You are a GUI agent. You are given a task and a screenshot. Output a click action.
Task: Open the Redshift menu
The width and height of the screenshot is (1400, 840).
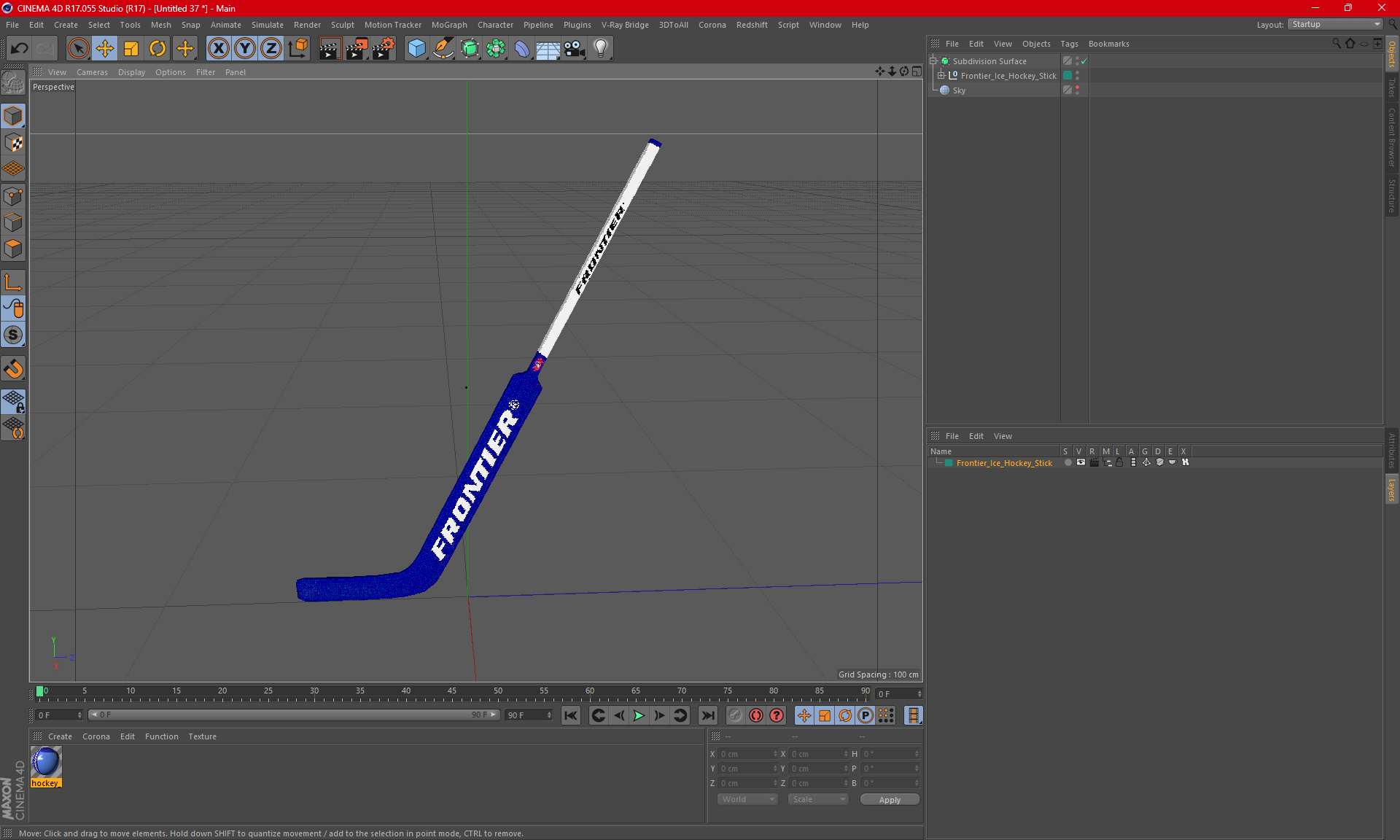coord(752,25)
